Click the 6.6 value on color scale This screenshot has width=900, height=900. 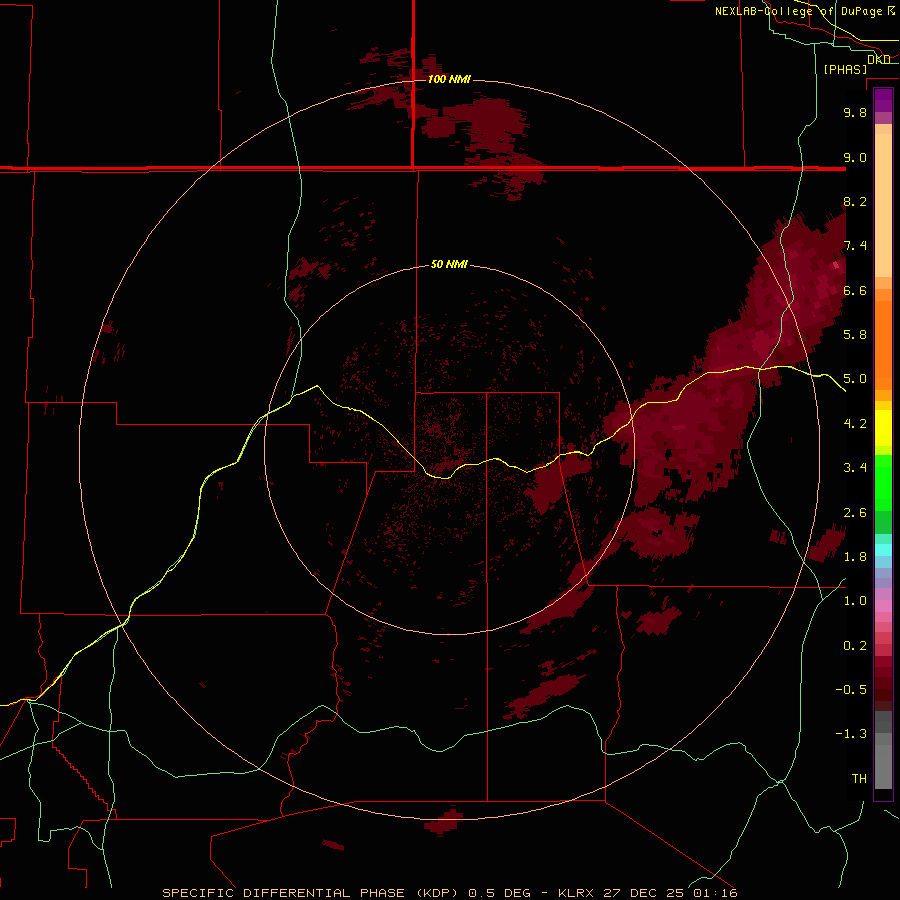[x=855, y=290]
